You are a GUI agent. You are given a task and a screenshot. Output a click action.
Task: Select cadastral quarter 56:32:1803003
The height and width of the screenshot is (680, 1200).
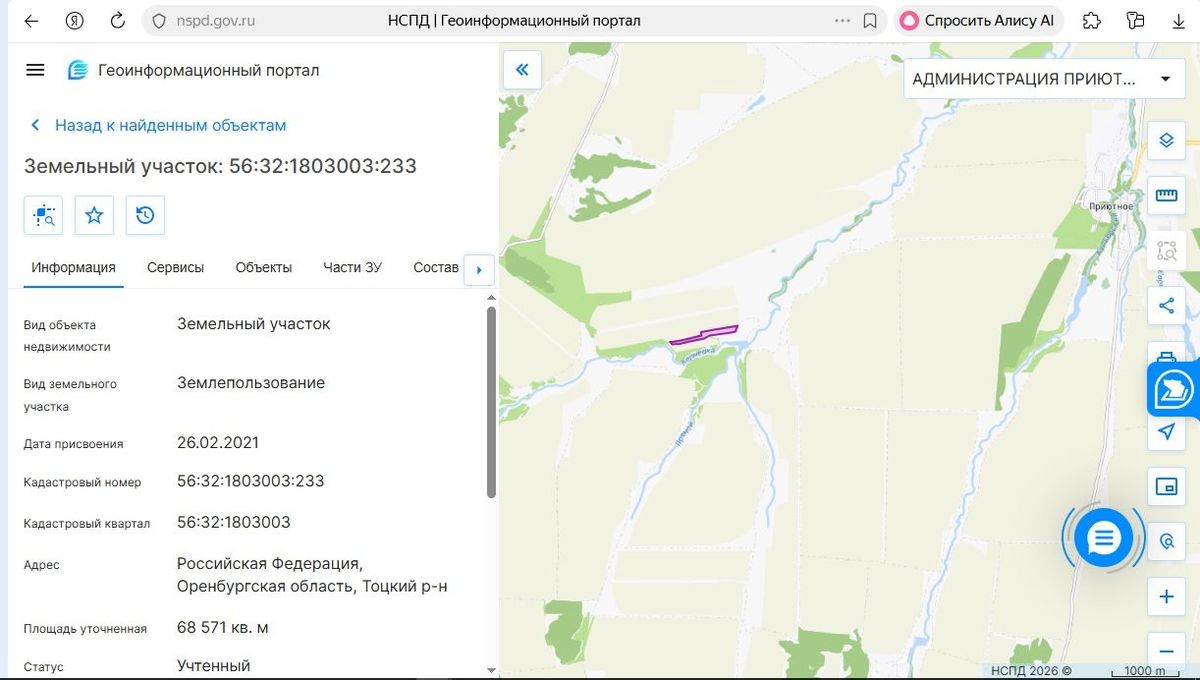(234, 522)
